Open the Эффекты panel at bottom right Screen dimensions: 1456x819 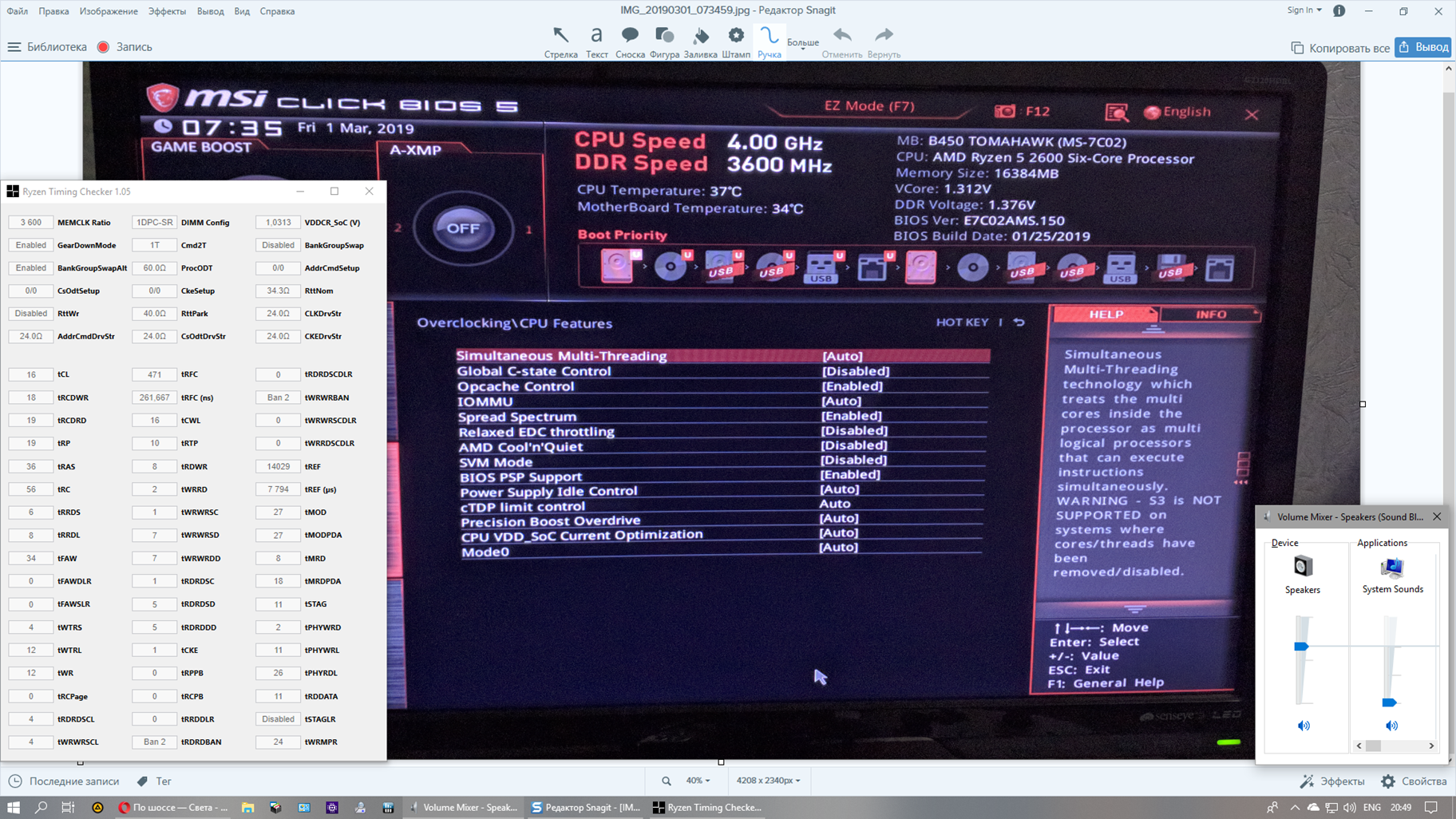[x=1332, y=781]
